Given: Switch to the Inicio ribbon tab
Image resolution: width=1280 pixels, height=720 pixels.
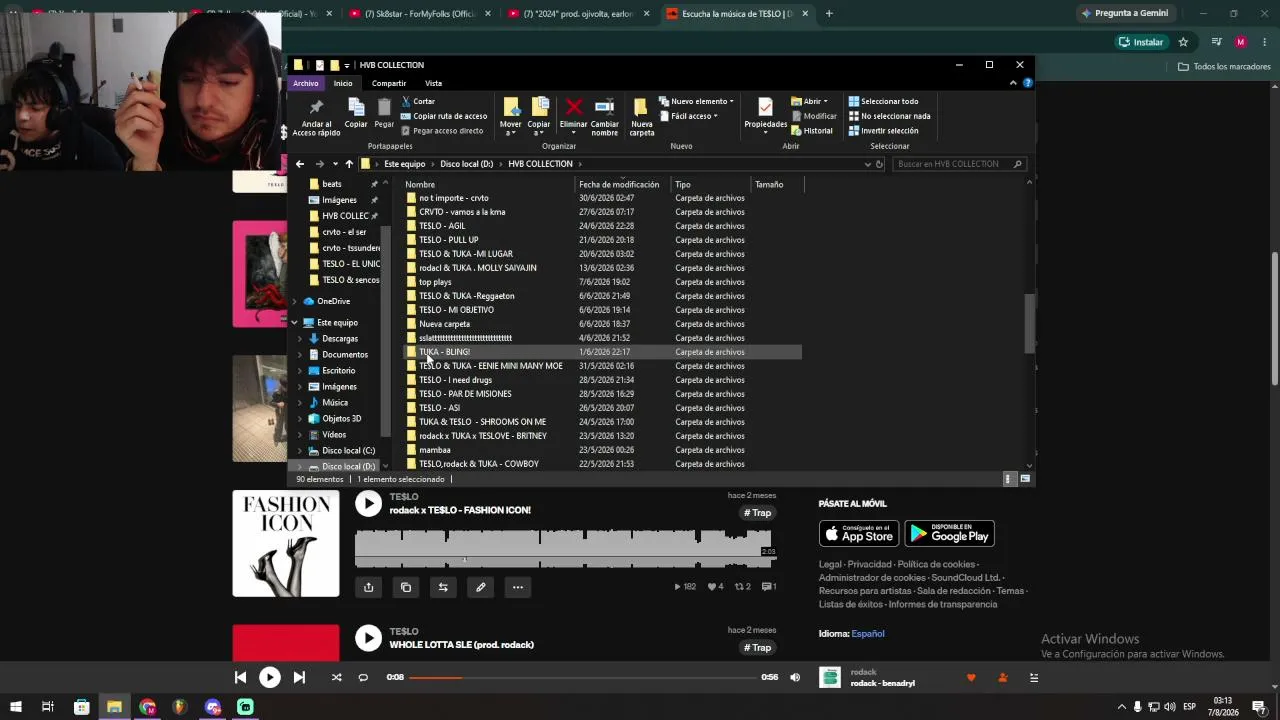Looking at the screenshot, I should coord(343,83).
